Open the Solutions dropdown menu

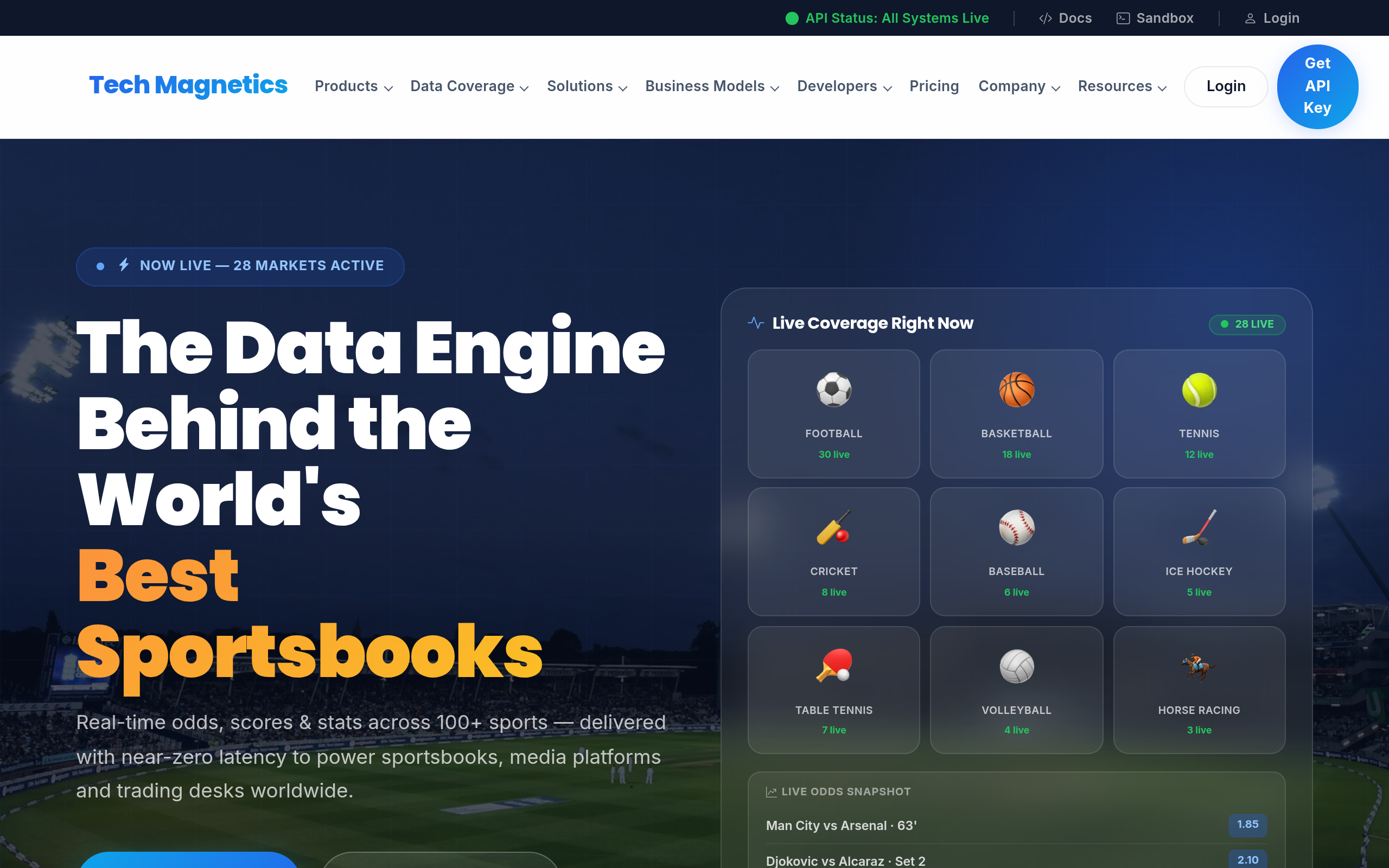(x=587, y=86)
